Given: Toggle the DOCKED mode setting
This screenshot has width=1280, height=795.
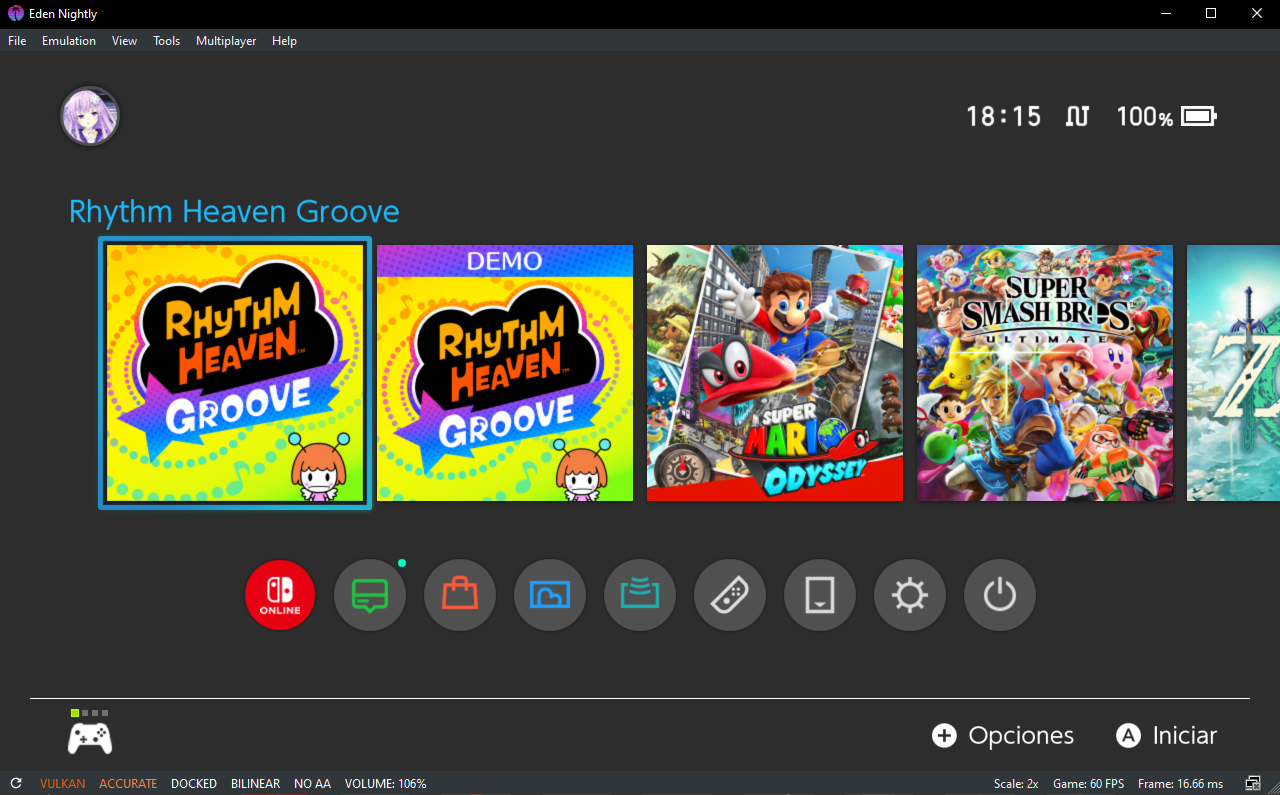Looking at the screenshot, I should 194,784.
